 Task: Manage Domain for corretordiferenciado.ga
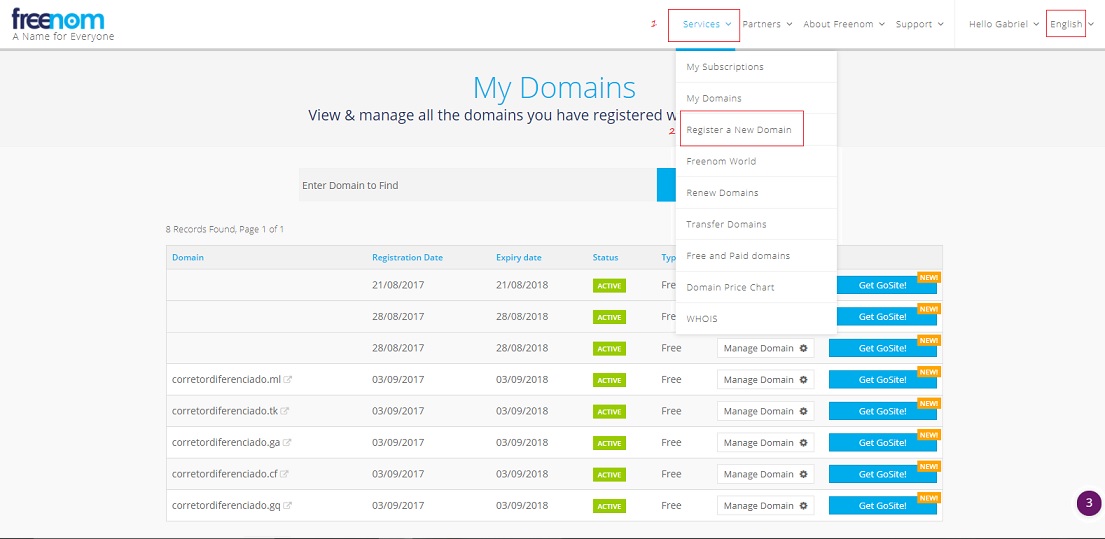pos(765,443)
